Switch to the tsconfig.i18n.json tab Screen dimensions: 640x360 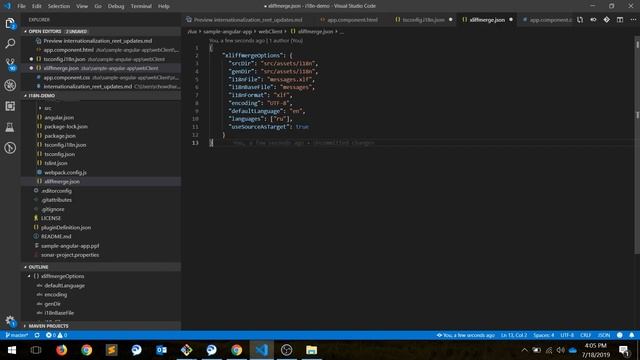(x=423, y=20)
